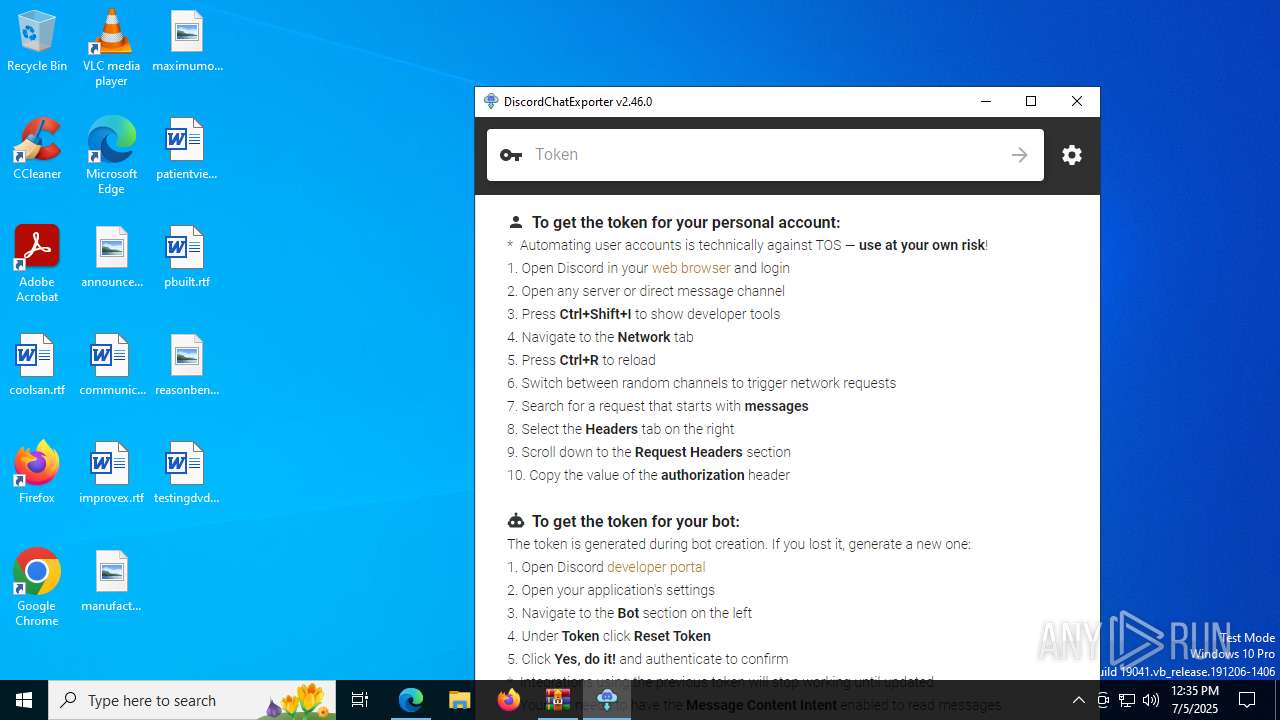Open the Action Center notifications
The image size is (1280, 720).
point(1247,700)
